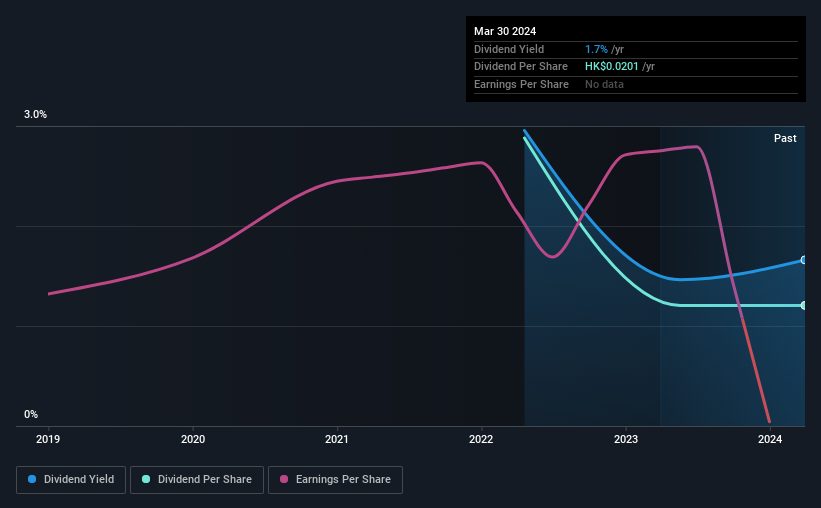Click the 3.0% y-axis label
The image size is (821, 508).
click(35, 114)
